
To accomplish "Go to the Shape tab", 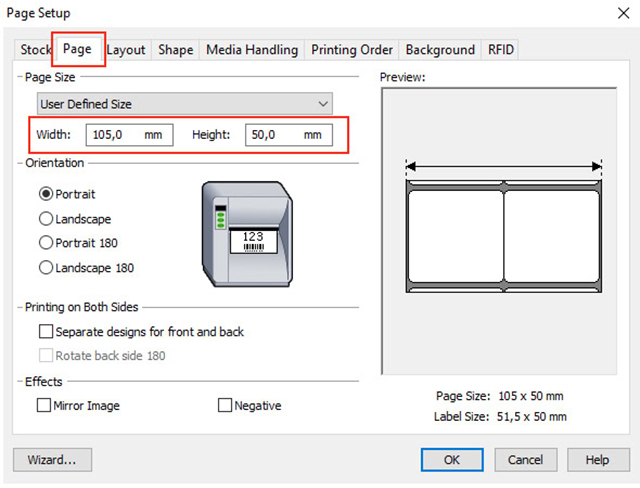I will tap(176, 49).
